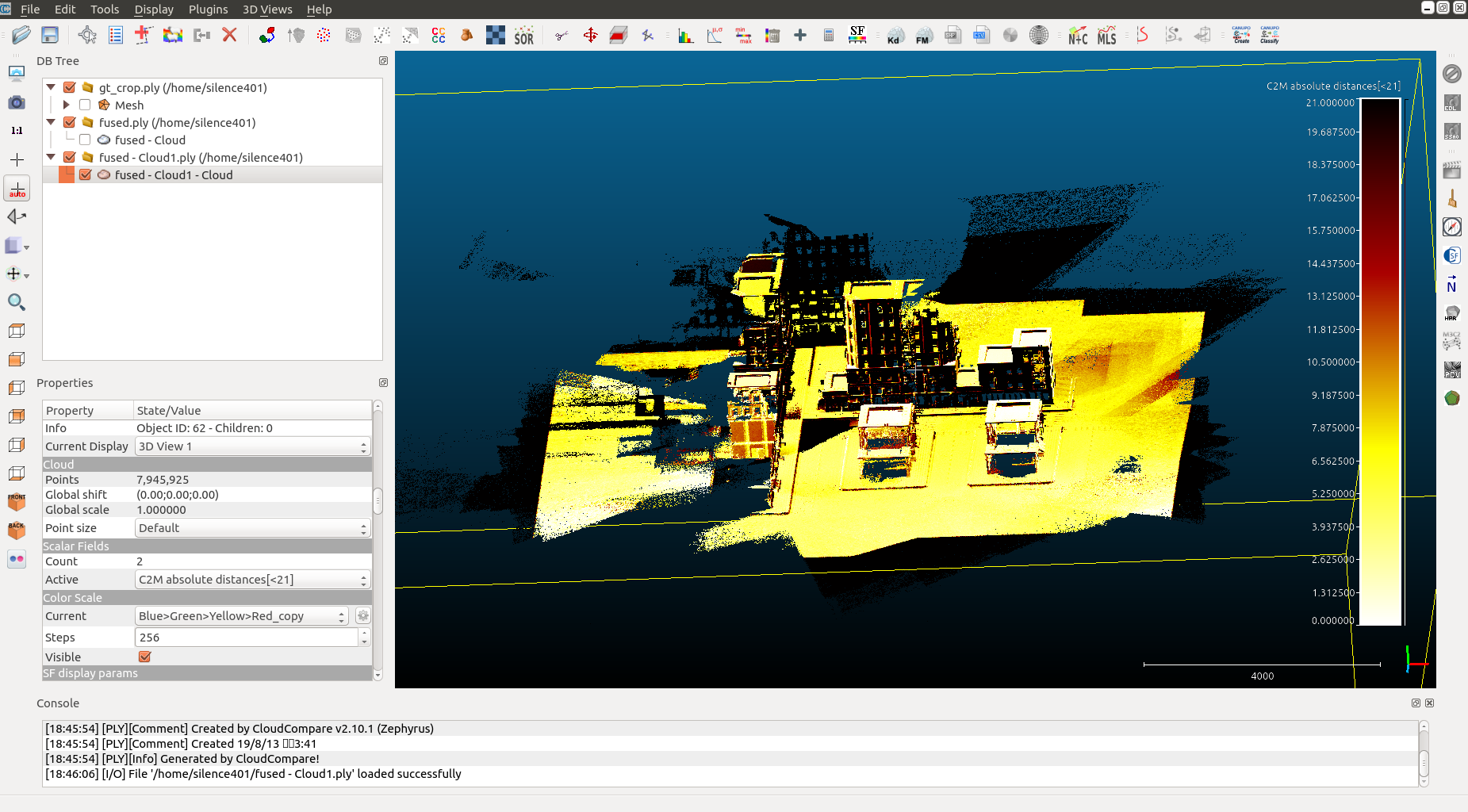Open the Plugins menu
The image size is (1468, 812).
pyautogui.click(x=208, y=10)
